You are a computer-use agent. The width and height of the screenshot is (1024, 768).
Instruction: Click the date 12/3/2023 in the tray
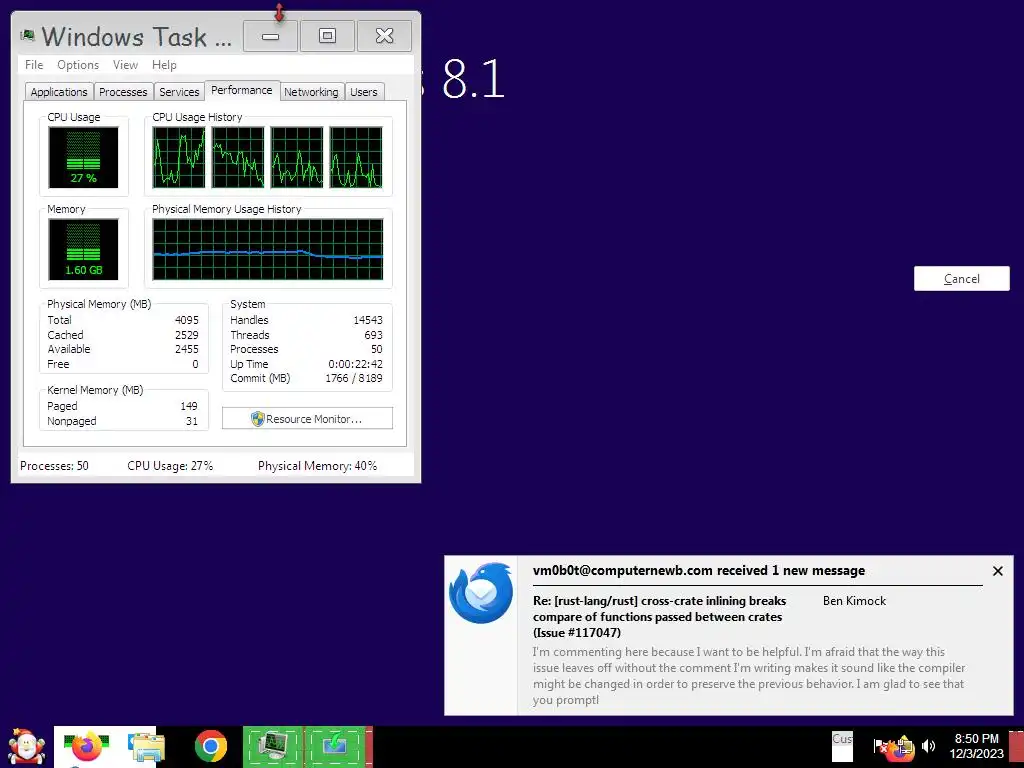tap(976, 754)
